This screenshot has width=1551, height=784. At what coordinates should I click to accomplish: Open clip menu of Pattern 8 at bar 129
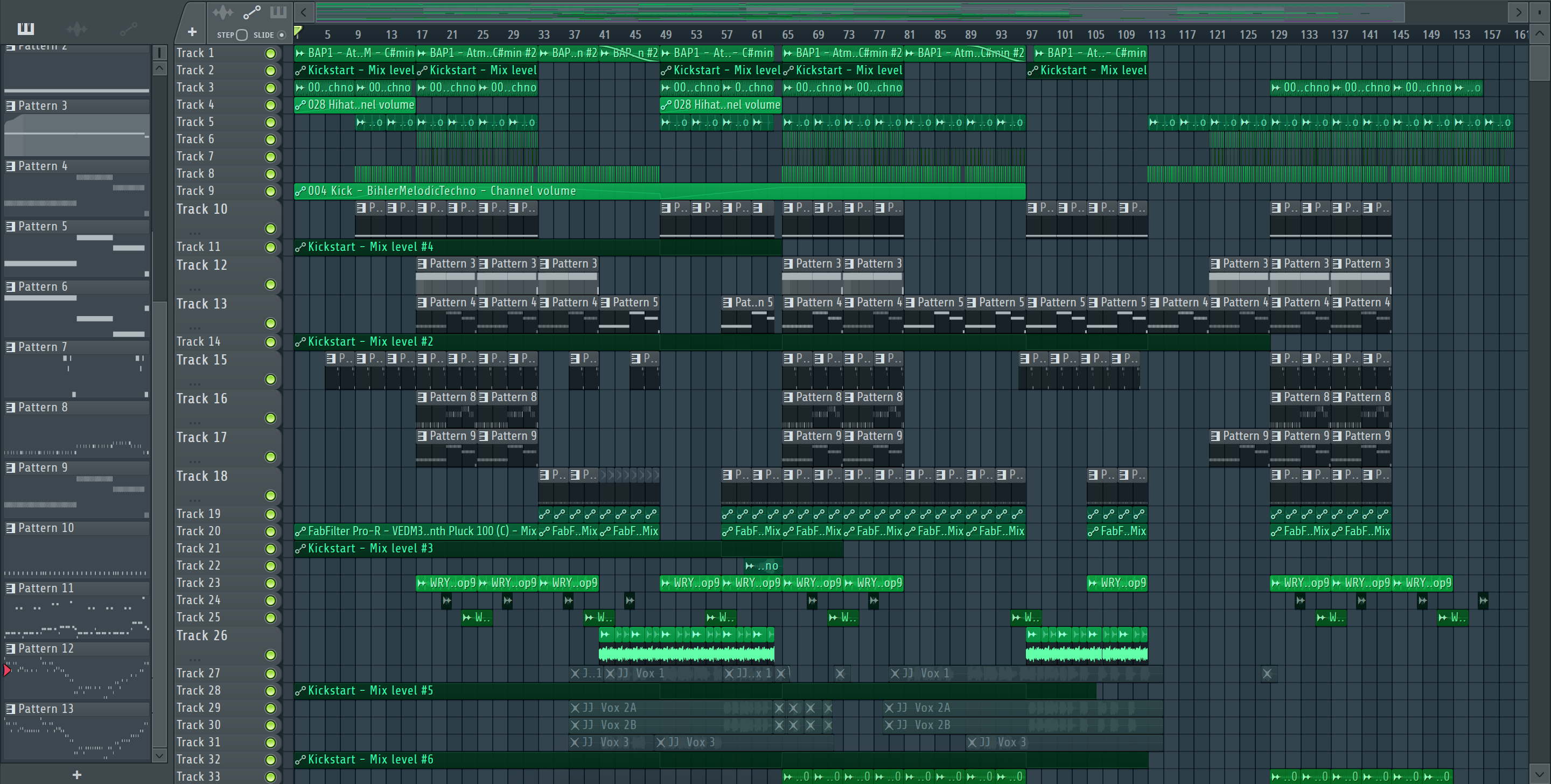(1276, 397)
